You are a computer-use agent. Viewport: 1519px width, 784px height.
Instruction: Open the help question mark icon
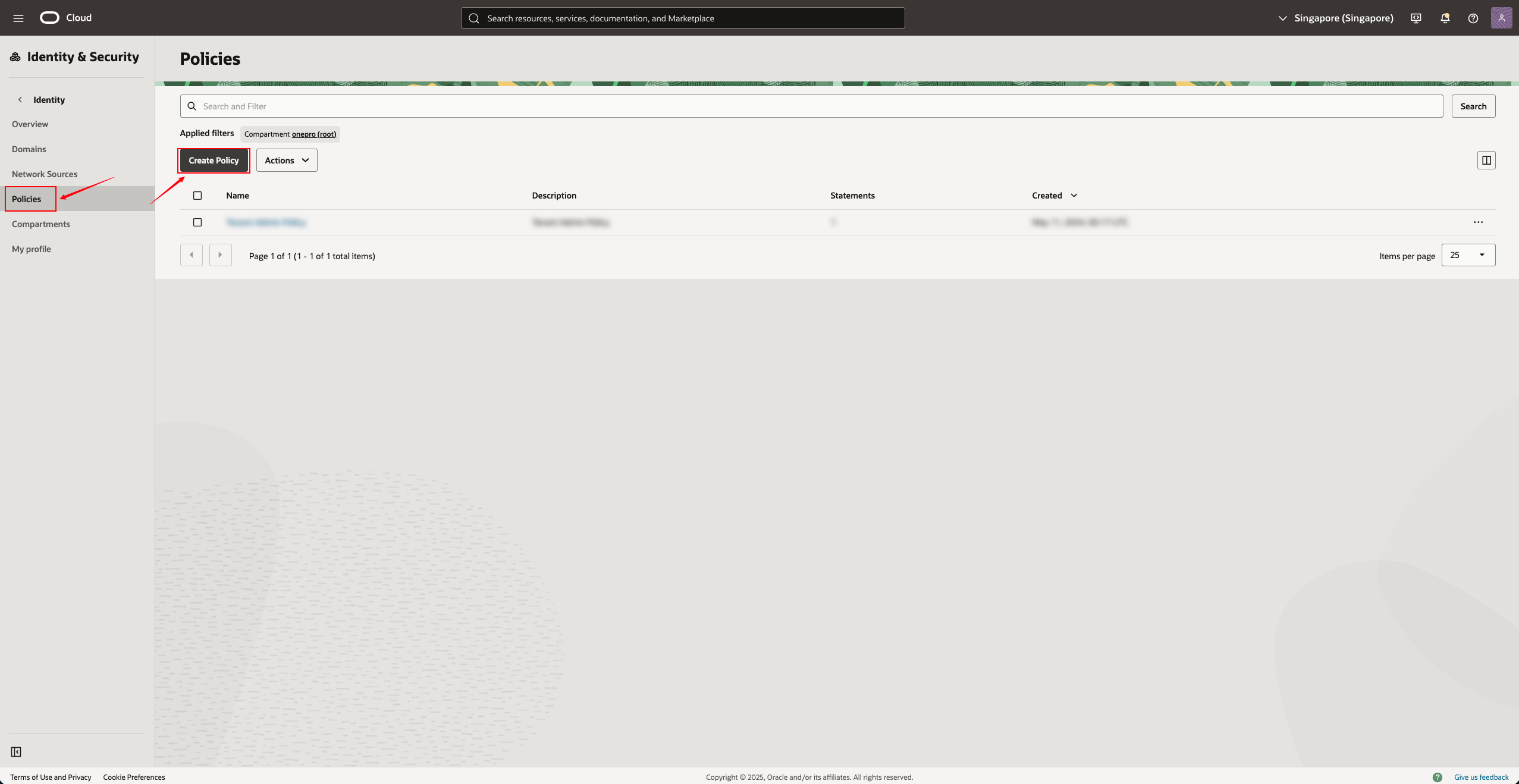pos(1473,18)
